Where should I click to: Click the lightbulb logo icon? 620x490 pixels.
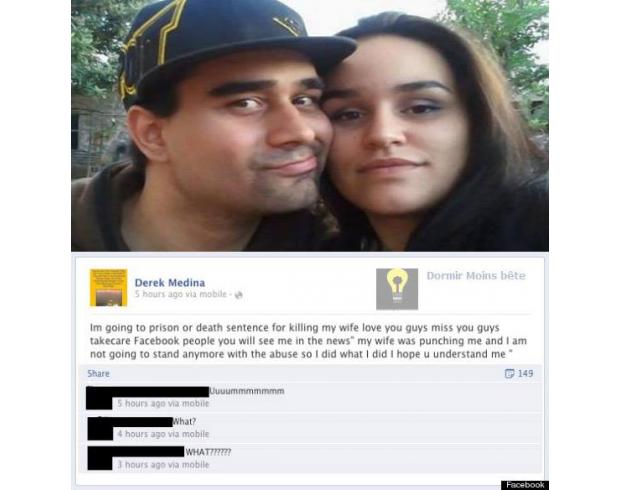pos(397,289)
